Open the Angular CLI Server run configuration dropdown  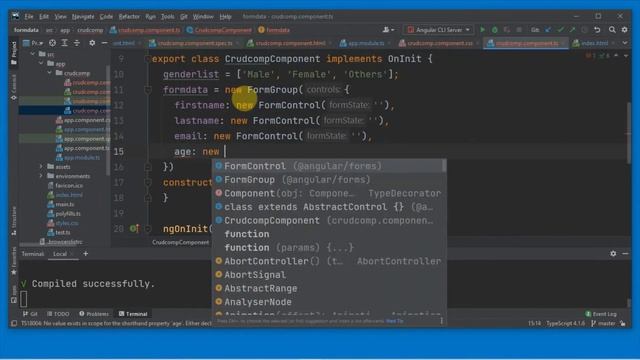click(x=439, y=30)
